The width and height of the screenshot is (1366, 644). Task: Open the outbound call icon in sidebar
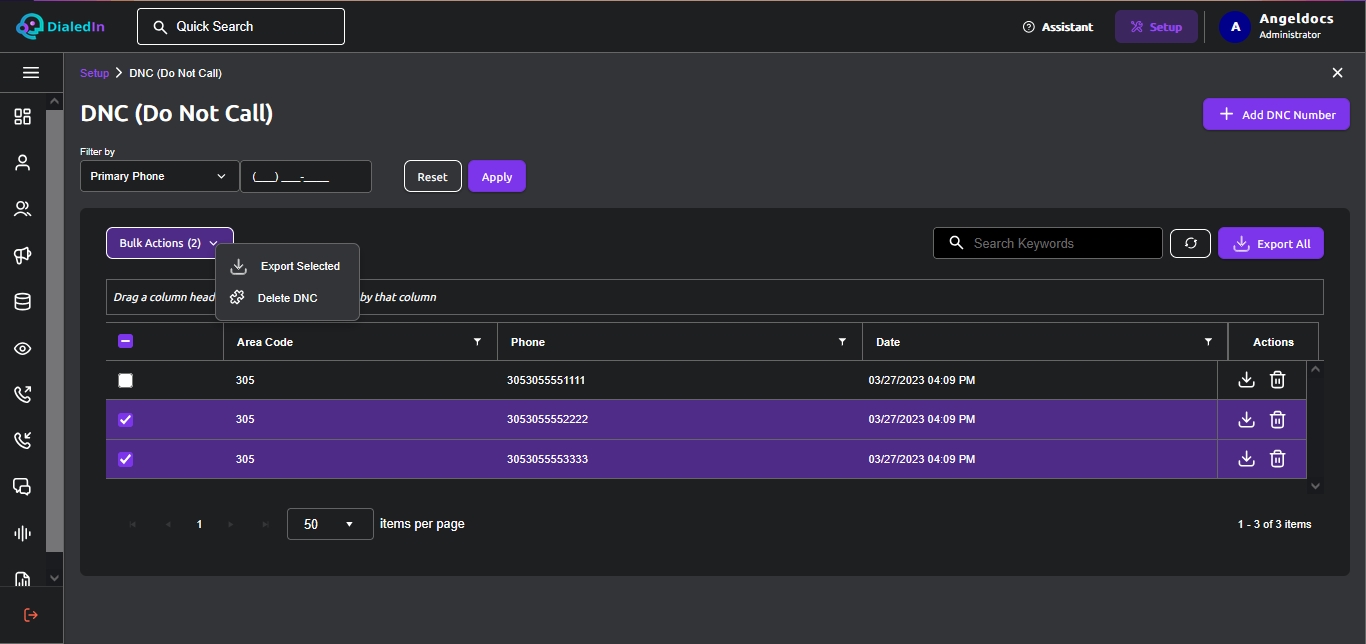22,394
